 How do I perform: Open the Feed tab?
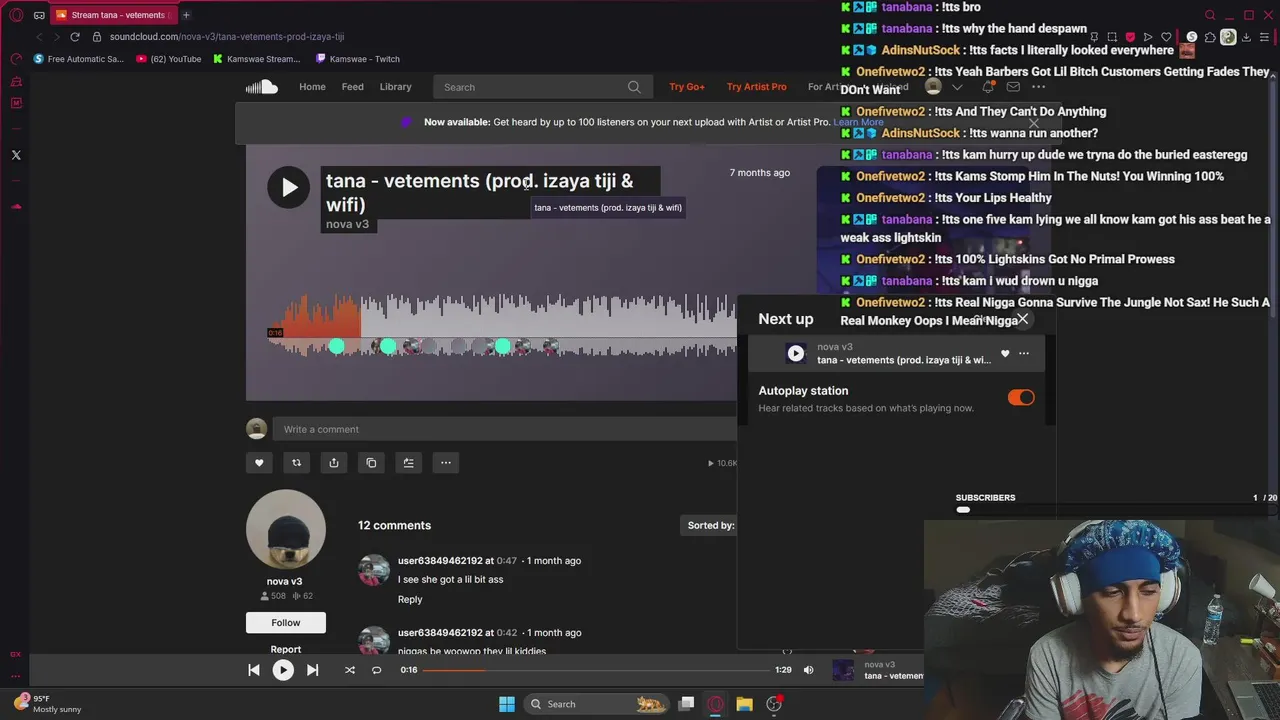[353, 87]
